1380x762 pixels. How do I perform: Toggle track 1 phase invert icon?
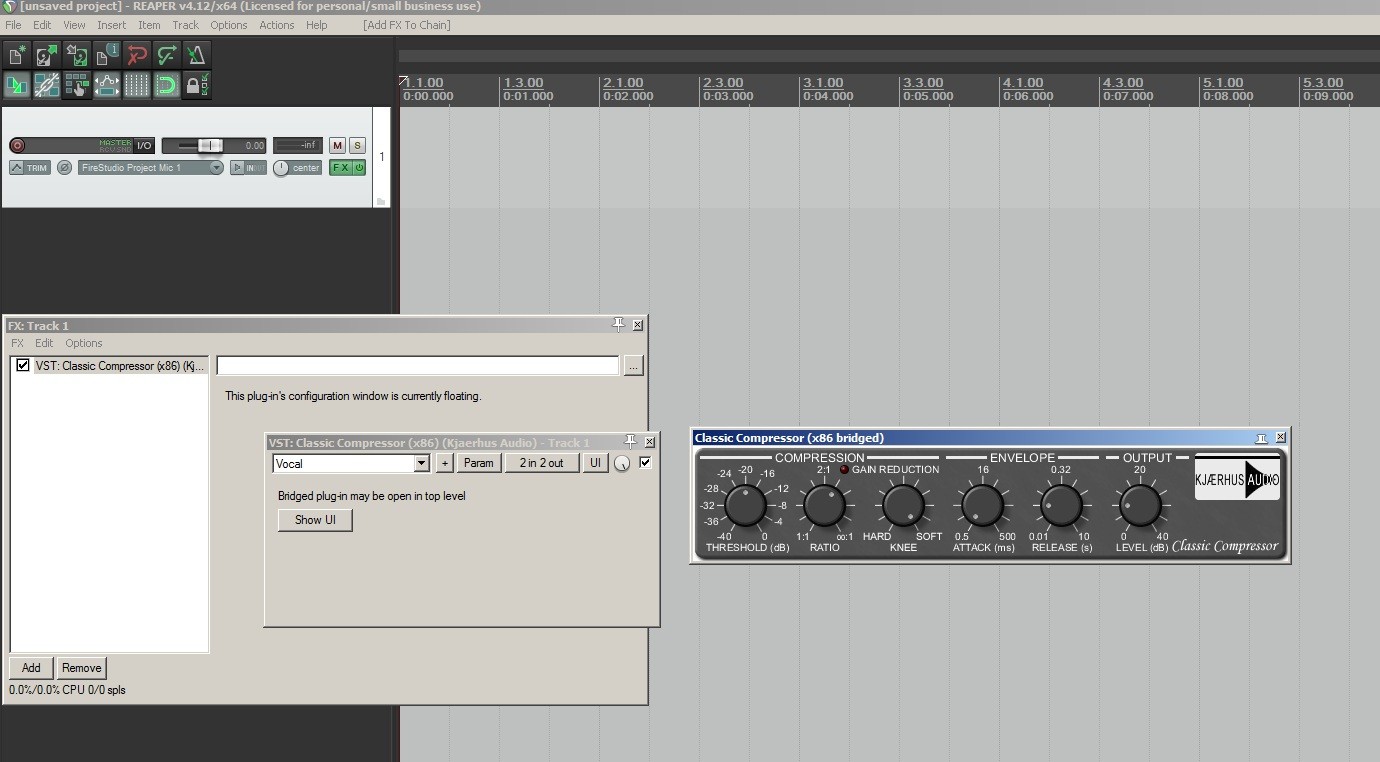coord(64,168)
